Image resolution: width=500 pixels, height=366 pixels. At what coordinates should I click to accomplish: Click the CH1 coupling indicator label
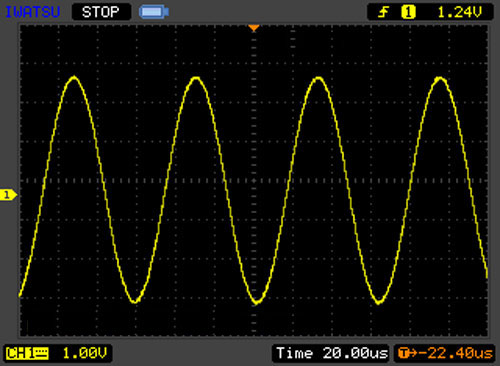pos(27,353)
